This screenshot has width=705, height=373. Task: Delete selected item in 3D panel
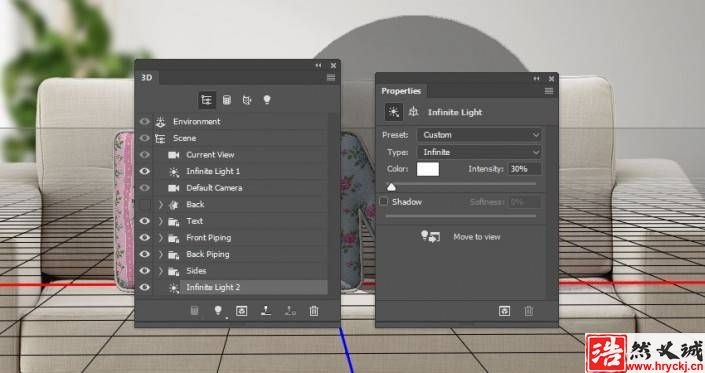tap(314, 311)
